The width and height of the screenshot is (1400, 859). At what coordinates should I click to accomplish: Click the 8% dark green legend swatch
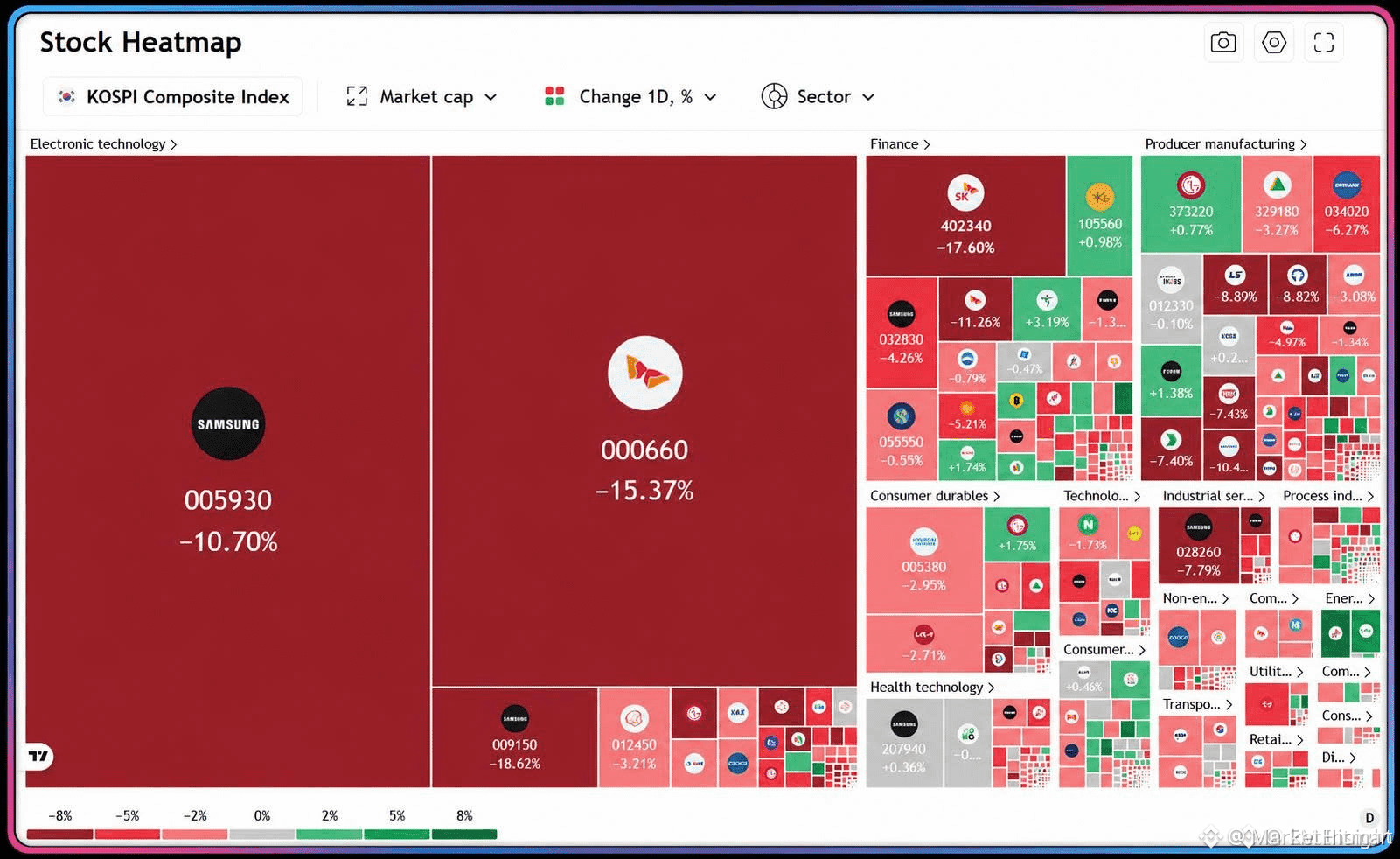(x=463, y=835)
